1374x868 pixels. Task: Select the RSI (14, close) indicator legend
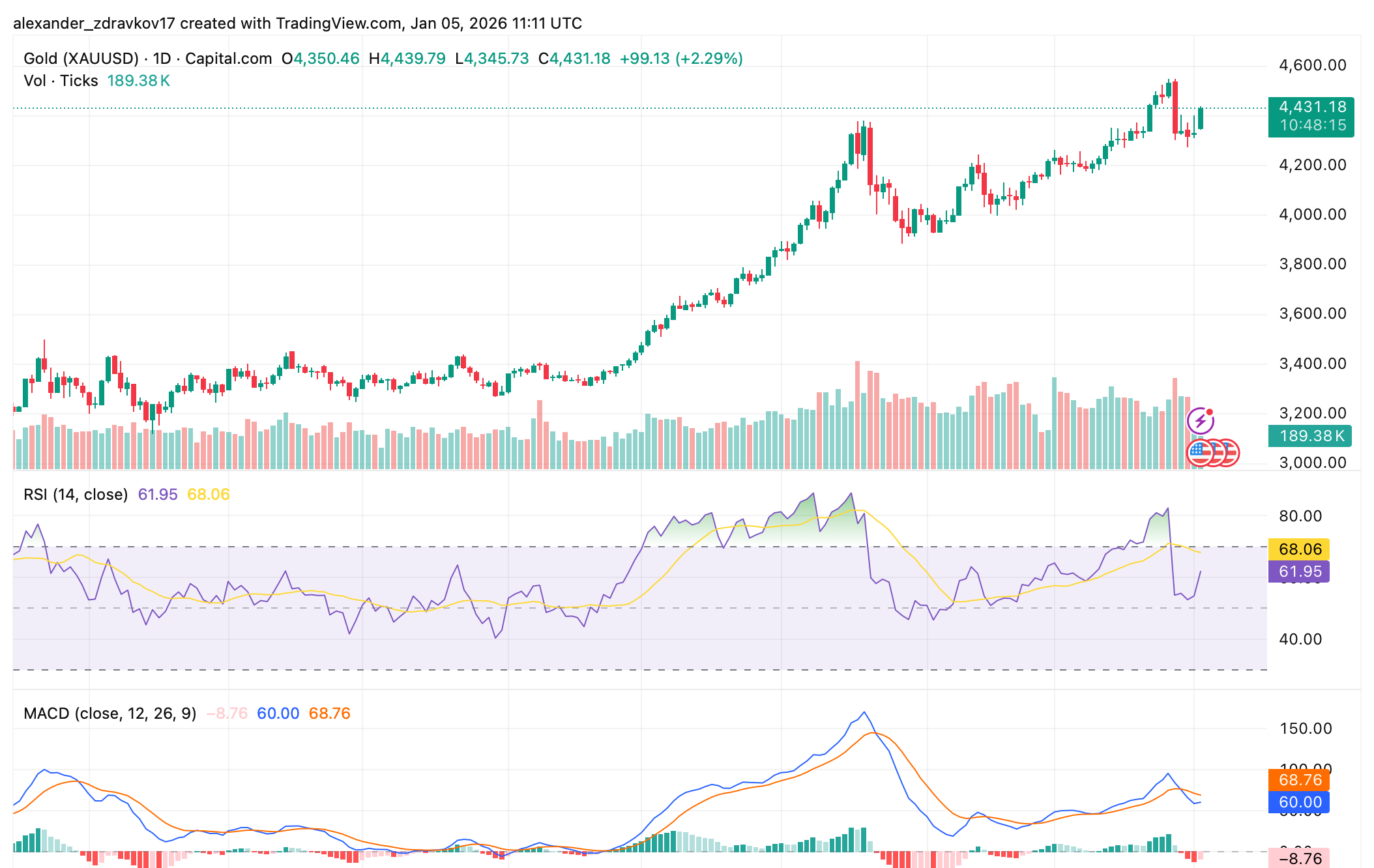76,495
